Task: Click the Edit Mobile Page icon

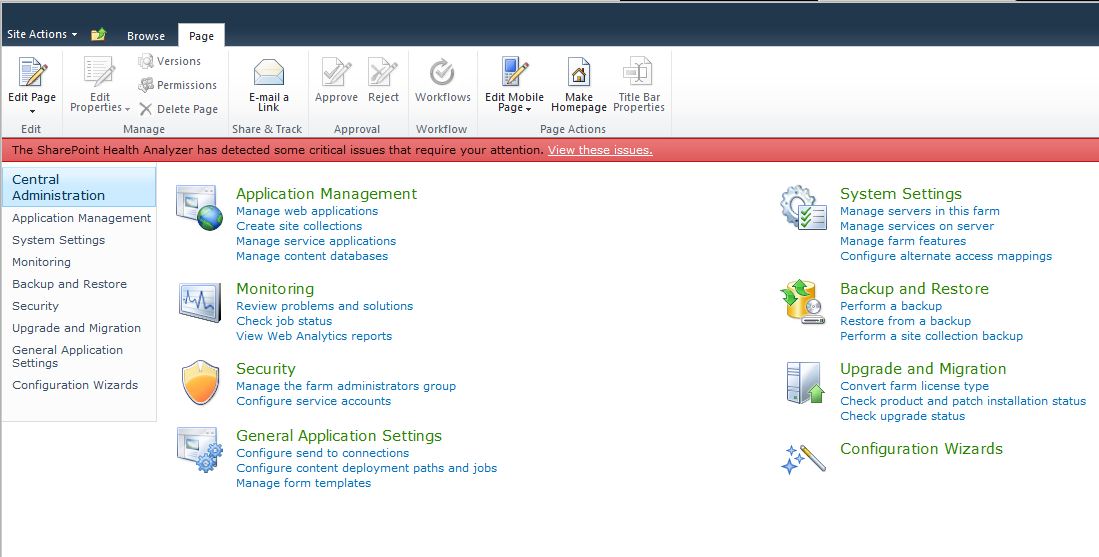Action: coord(515,72)
